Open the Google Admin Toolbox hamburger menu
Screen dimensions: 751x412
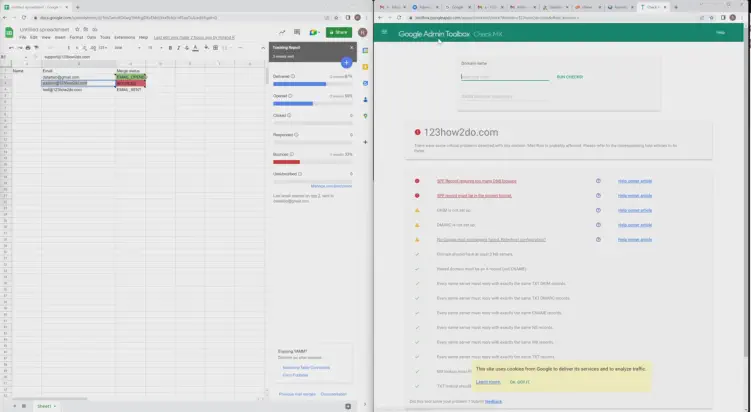(386, 33)
